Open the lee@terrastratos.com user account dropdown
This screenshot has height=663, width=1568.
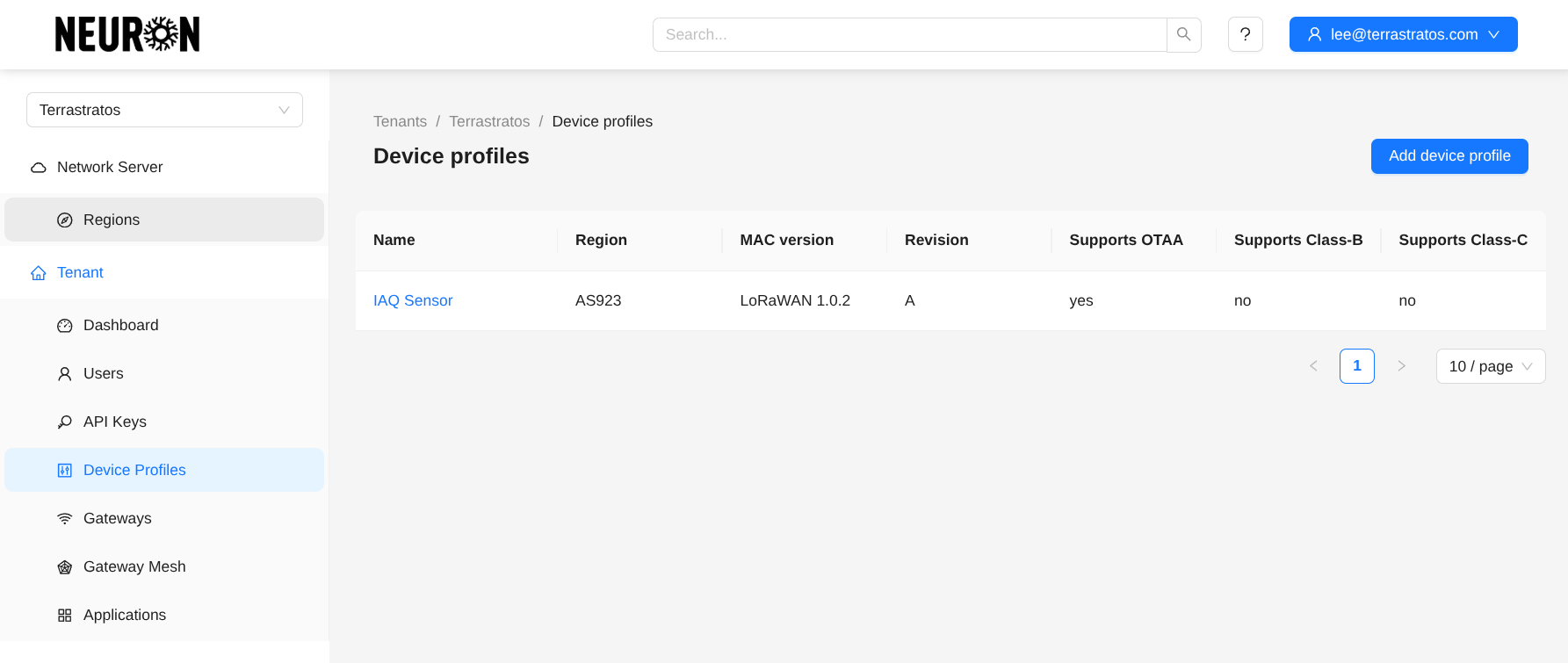(1403, 34)
